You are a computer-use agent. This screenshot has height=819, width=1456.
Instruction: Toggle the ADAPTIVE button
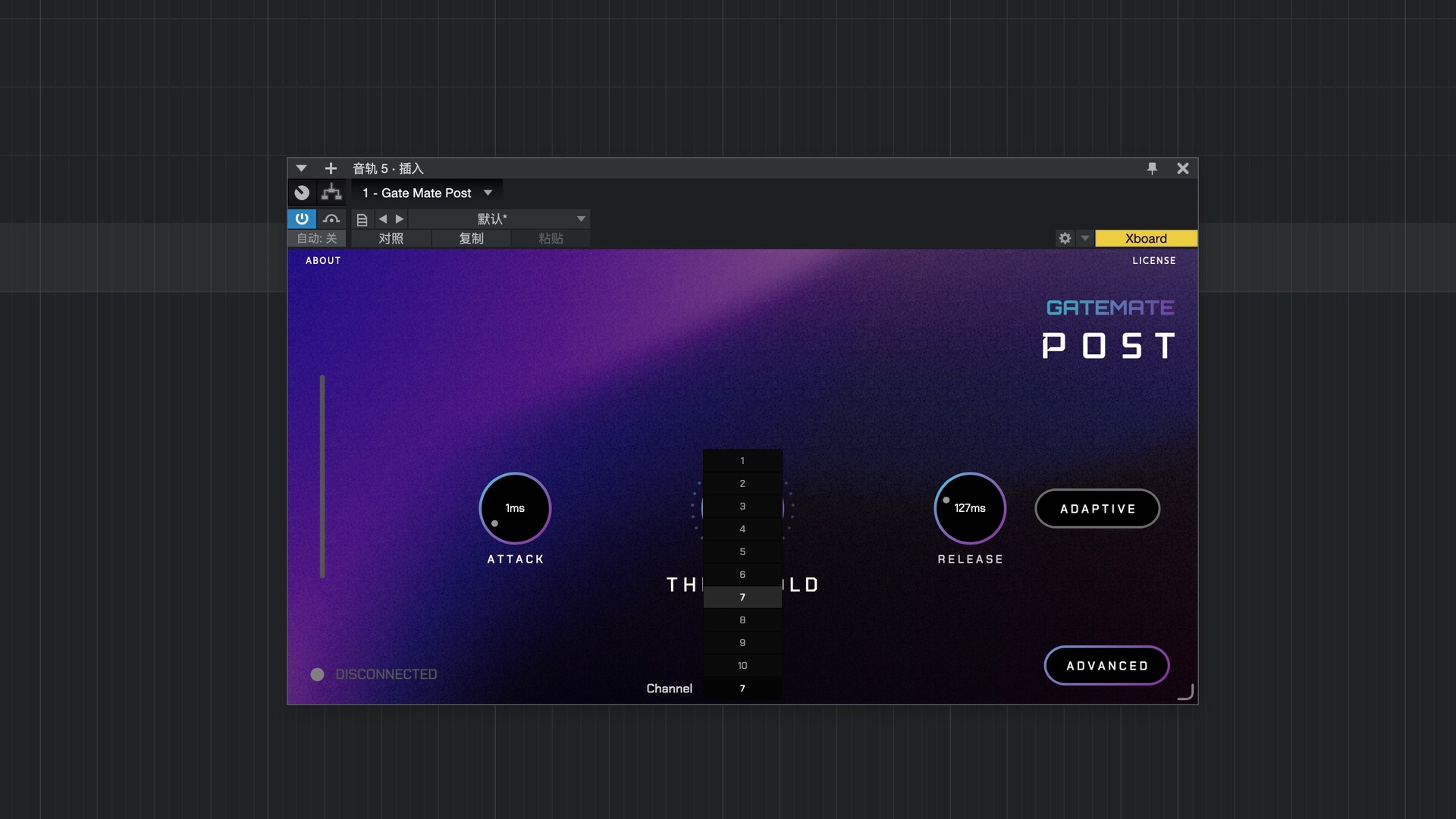pyautogui.click(x=1097, y=508)
